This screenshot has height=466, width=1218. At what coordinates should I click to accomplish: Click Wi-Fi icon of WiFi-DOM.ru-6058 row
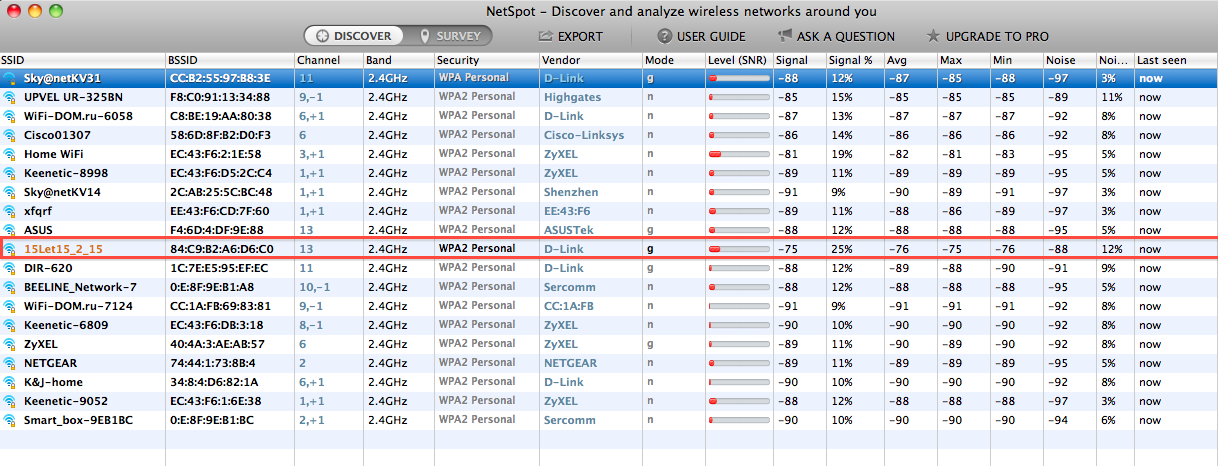pyautogui.click(x=10, y=116)
